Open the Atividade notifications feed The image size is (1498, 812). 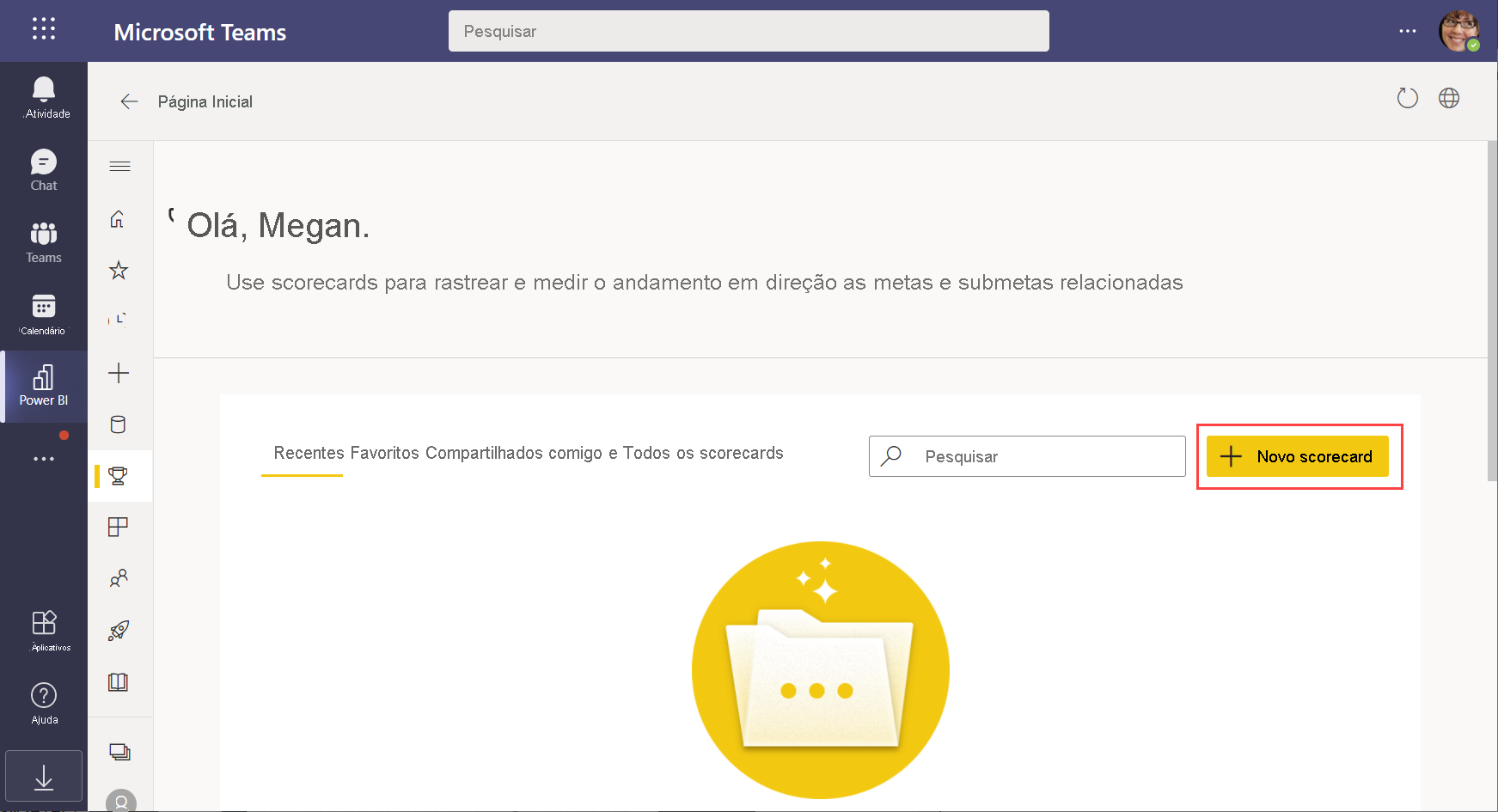[x=44, y=98]
